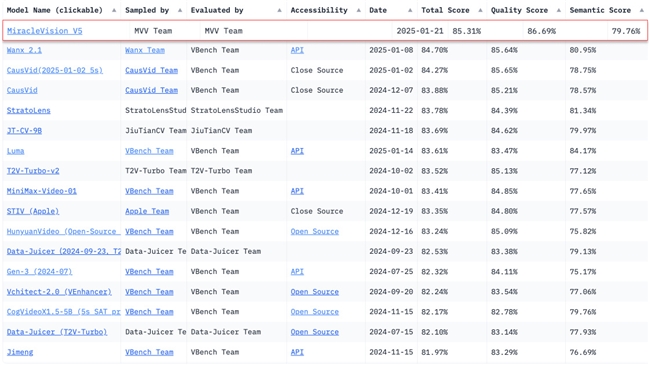Select the 82.78% quality score cell
The width and height of the screenshot is (650, 365).
click(504, 312)
